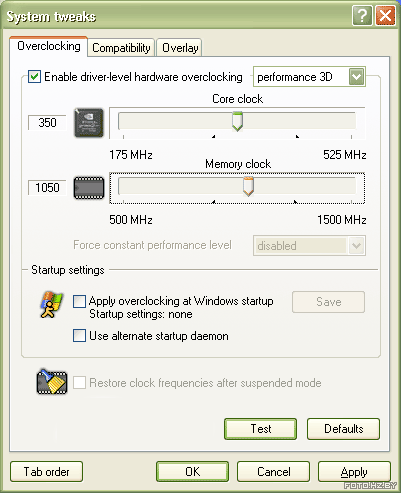Enable Apply overclocking at Windows startup

pos(79,301)
